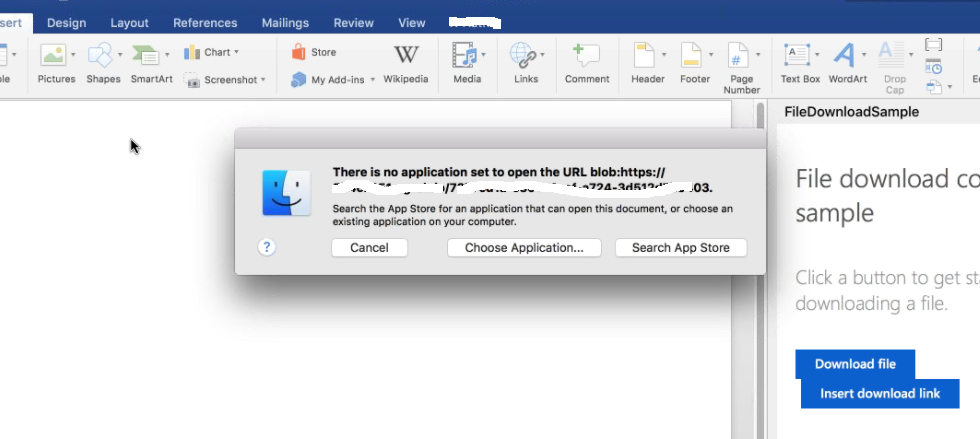The width and height of the screenshot is (980, 439).
Task: Expand the Object dropdown arrow
Action: (950, 87)
